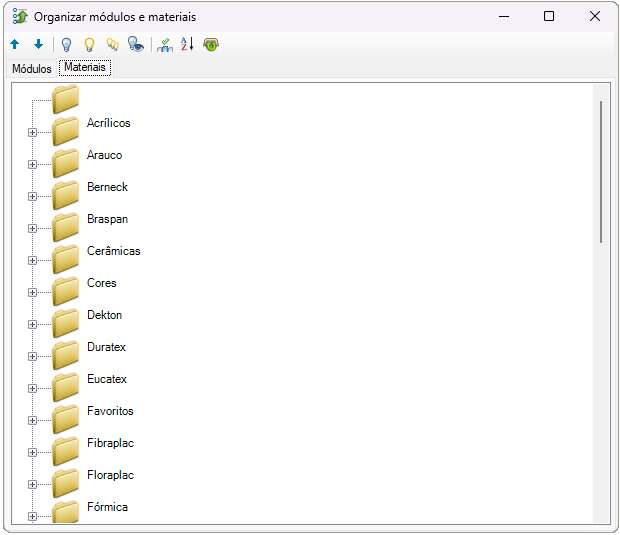
Task: Select the Braspan tree label
Action: (108, 219)
